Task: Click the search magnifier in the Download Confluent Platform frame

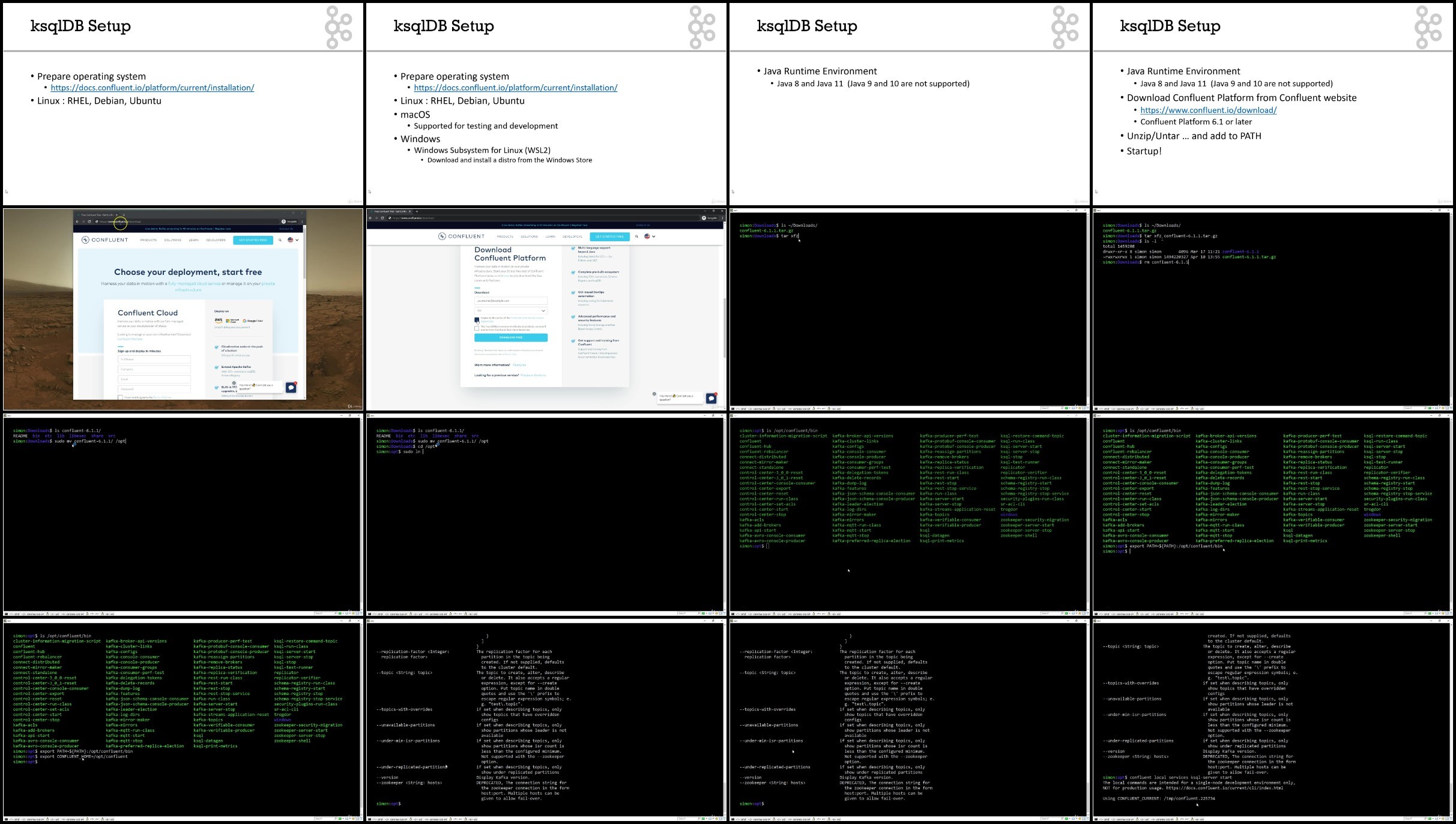Action: (x=637, y=236)
